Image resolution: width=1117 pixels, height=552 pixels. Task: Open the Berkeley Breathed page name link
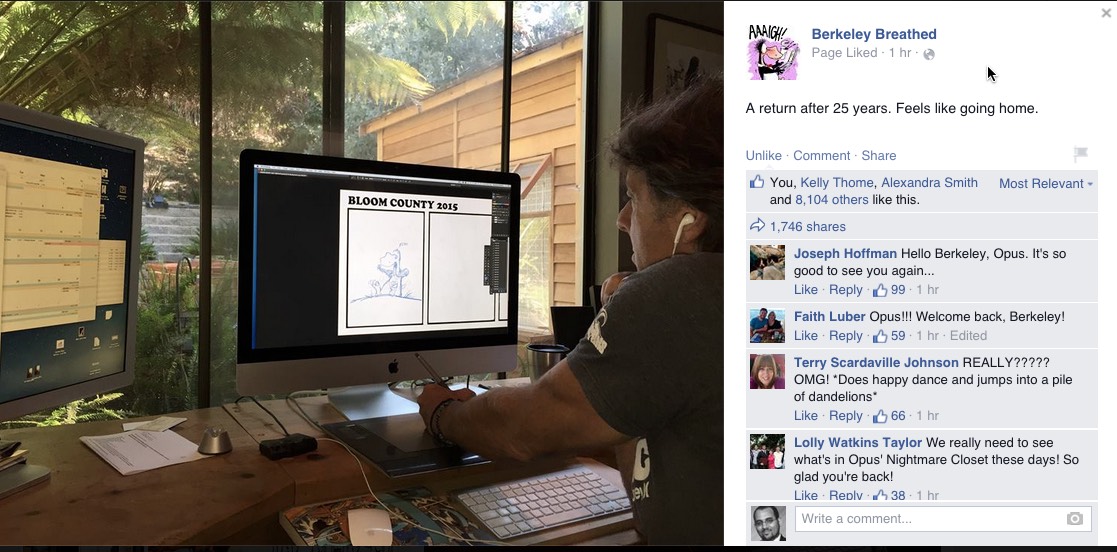point(874,34)
